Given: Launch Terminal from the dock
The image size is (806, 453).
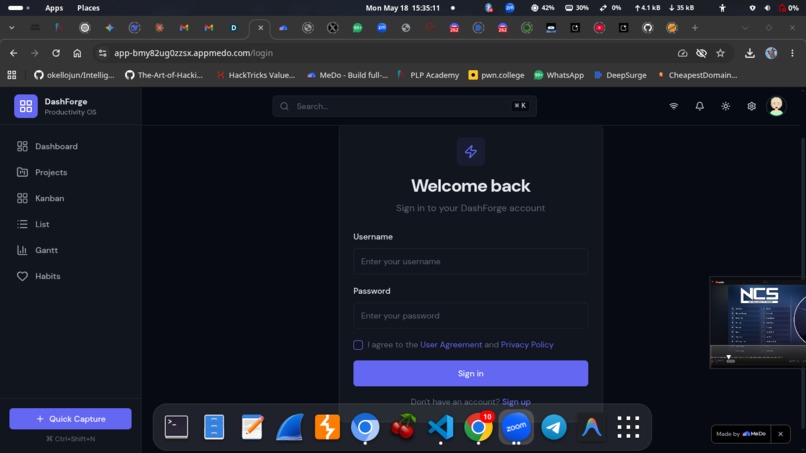Looking at the screenshot, I should point(176,427).
